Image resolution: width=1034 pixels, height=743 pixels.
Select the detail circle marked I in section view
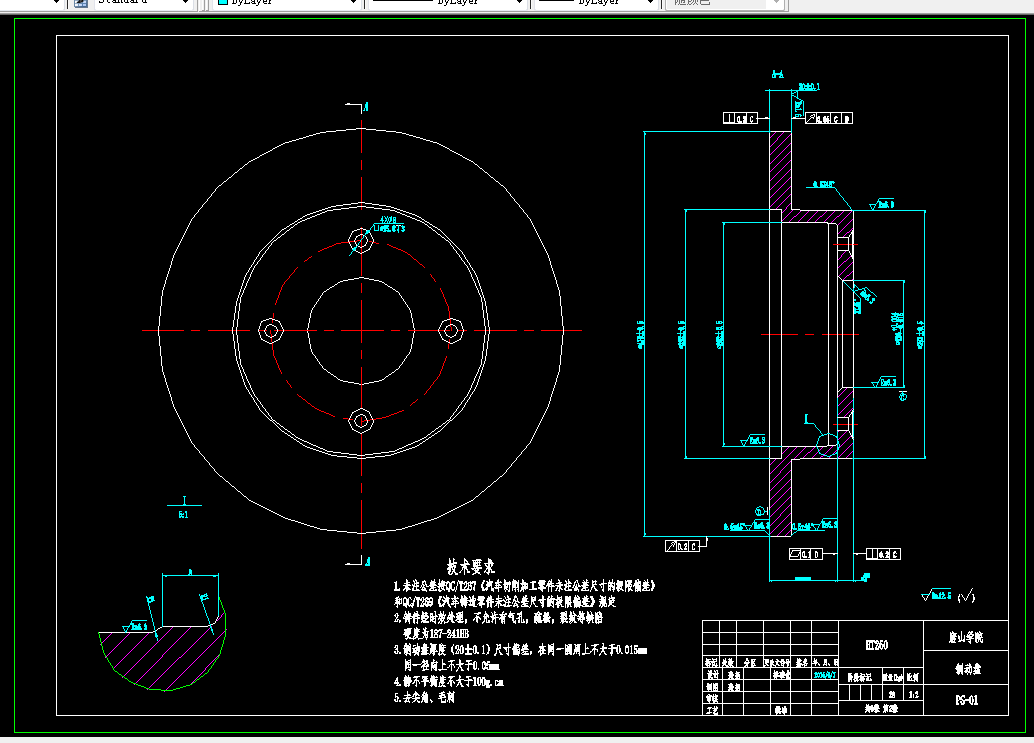(x=828, y=444)
